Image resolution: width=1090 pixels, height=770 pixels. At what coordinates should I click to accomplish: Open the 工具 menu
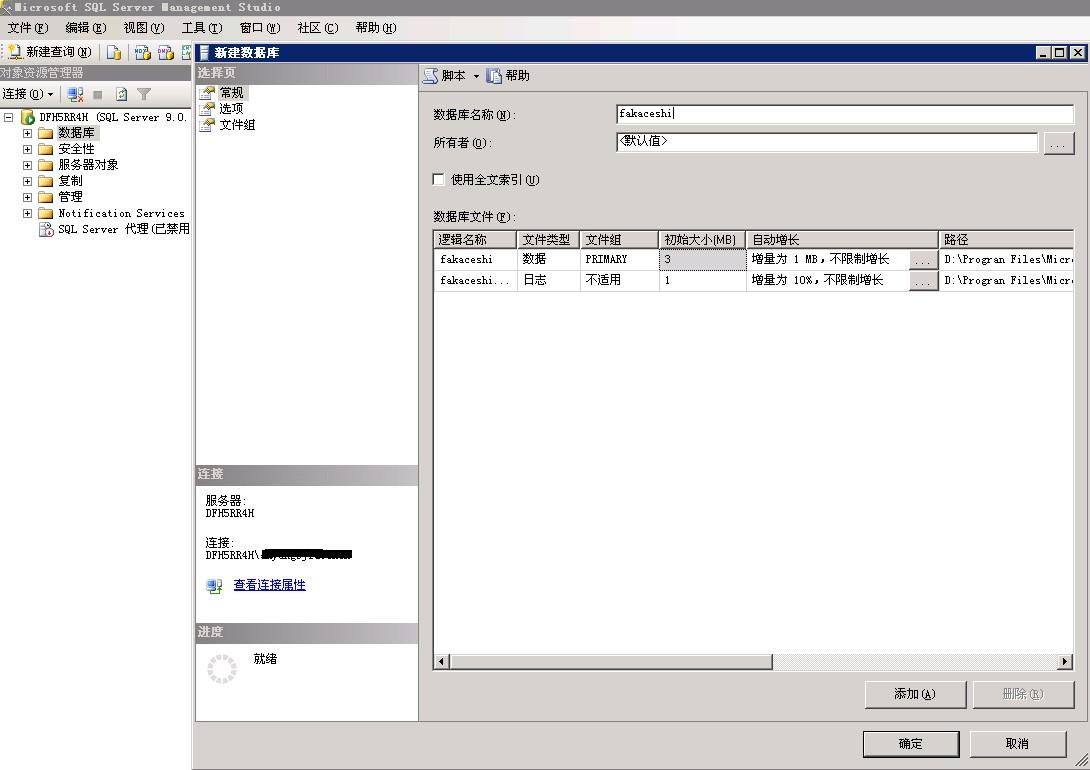202,28
